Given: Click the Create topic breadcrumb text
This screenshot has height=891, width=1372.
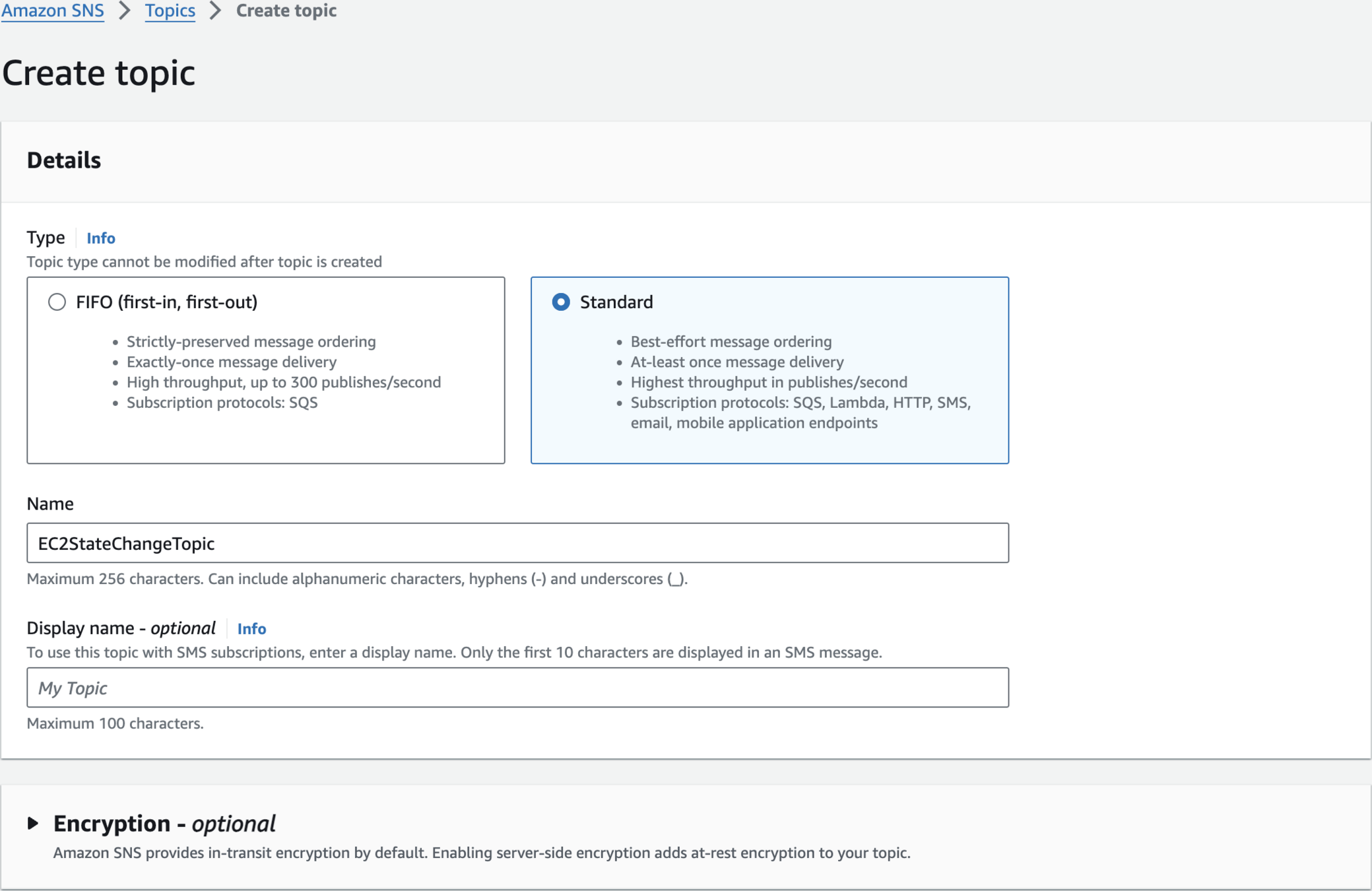Looking at the screenshot, I should [x=286, y=11].
